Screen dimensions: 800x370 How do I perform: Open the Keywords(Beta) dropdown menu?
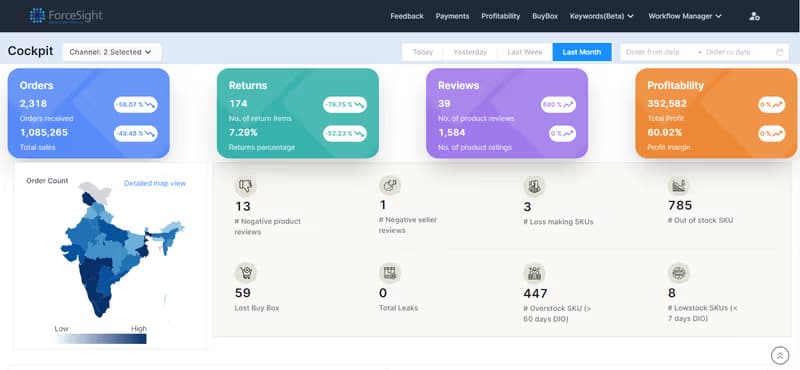click(x=602, y=16)
